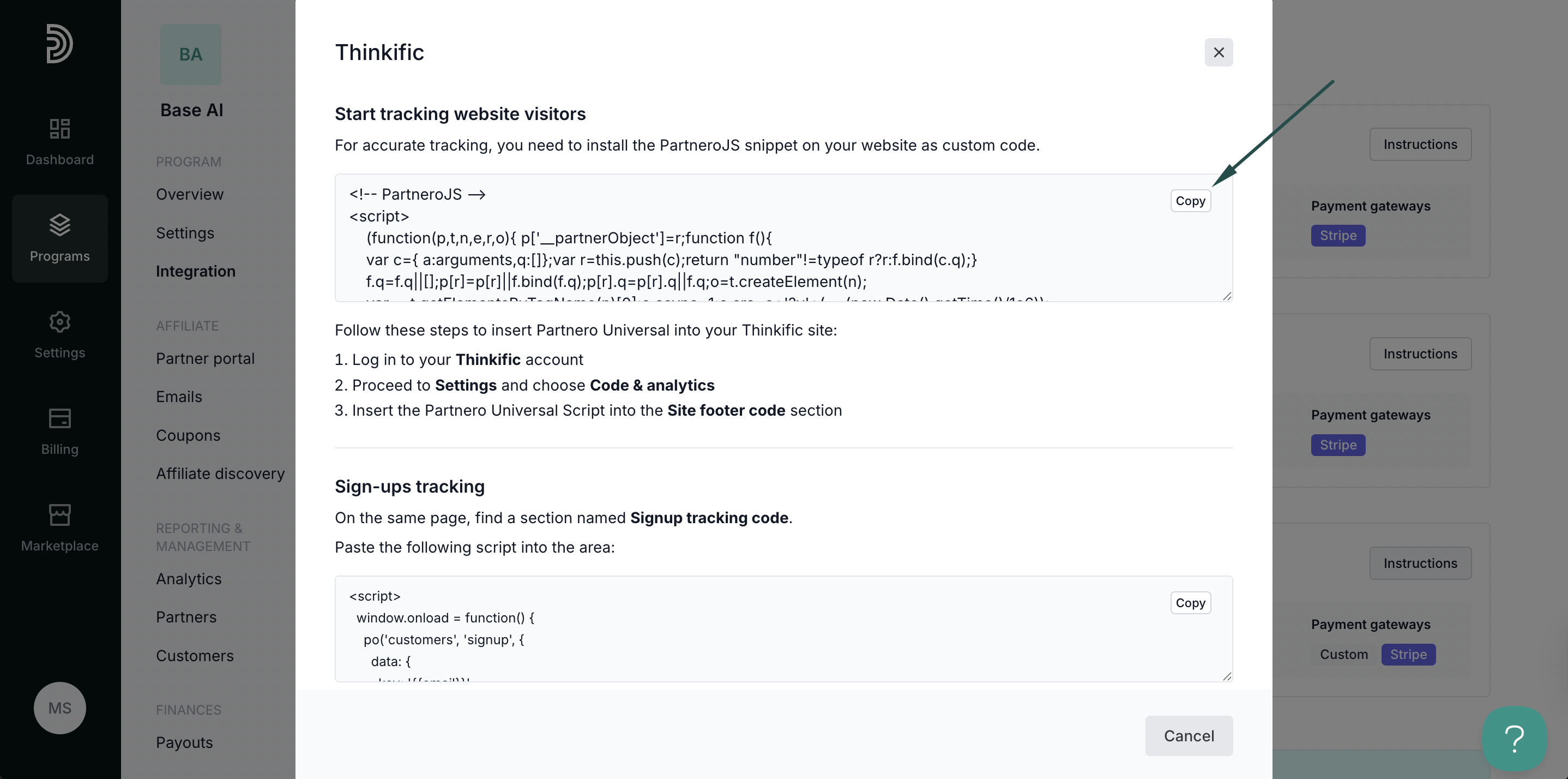Click resize handle of signup script box
Screen dimensions: 1568x779
(x=1227, y=676)
